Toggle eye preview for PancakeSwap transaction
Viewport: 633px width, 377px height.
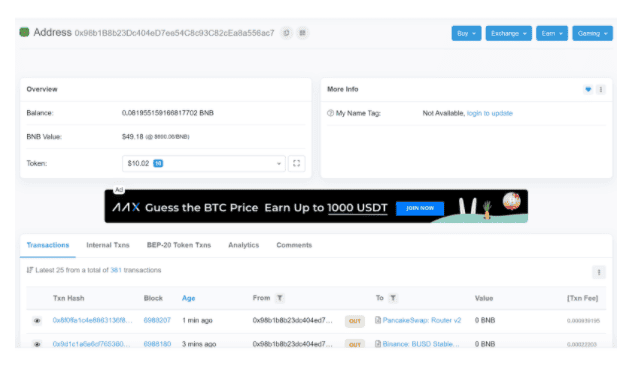point(37,321)
